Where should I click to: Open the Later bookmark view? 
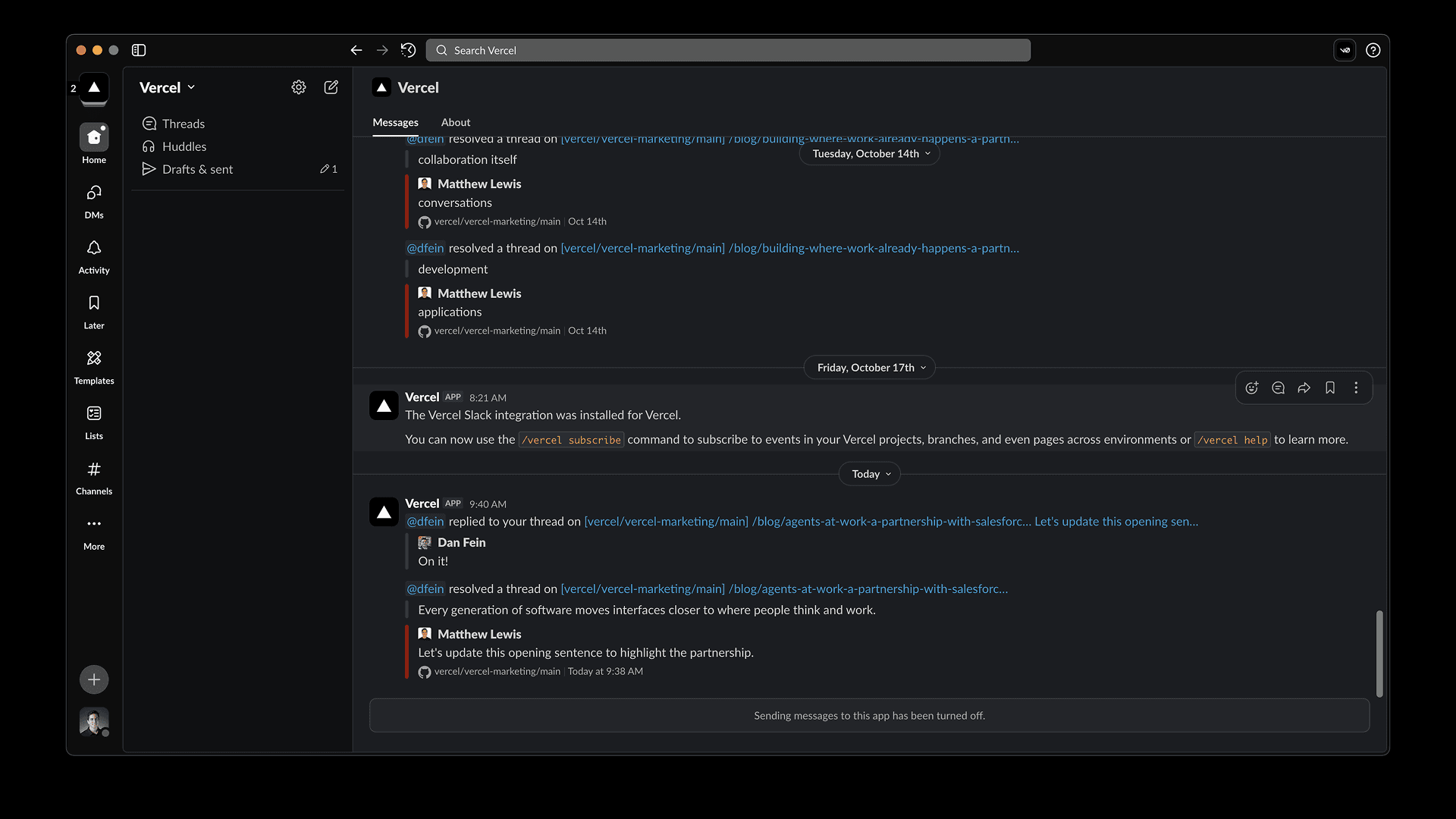(x=94, y=303)
